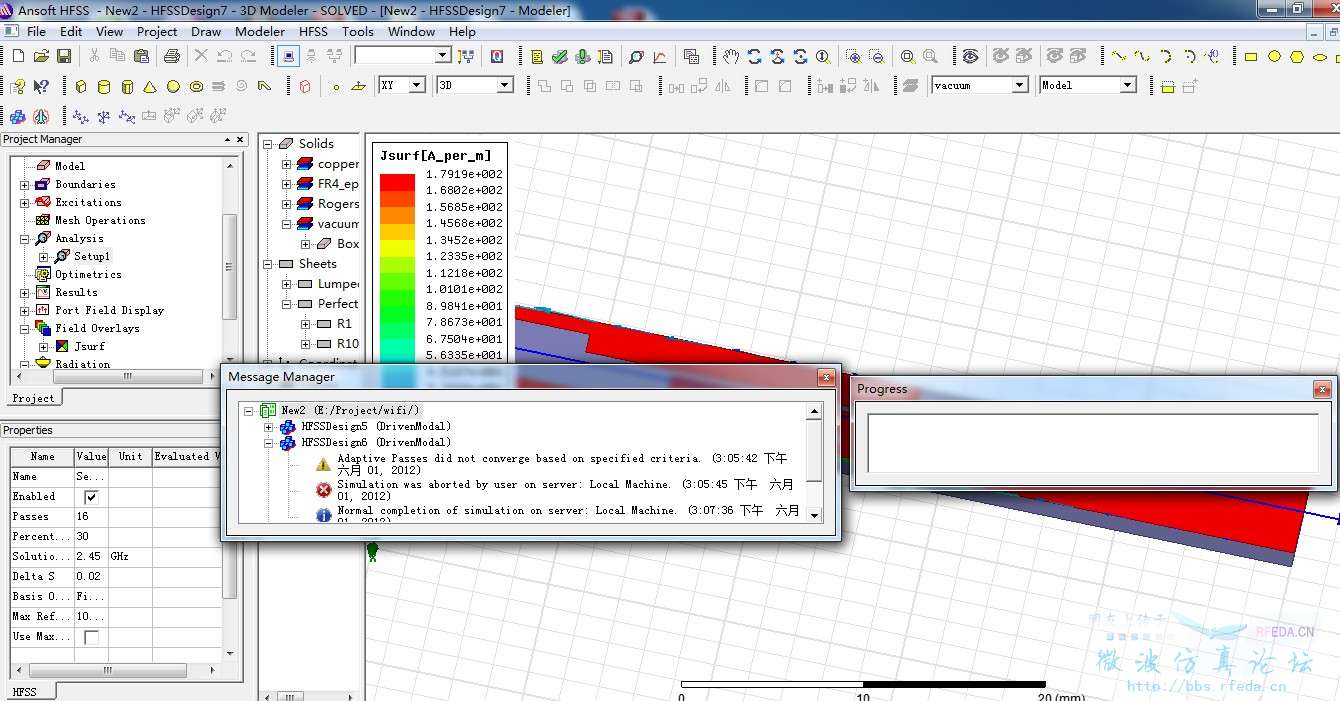Select the Cone drawing tool
The image size is (1340, 701).
click(x=150, y=86)
